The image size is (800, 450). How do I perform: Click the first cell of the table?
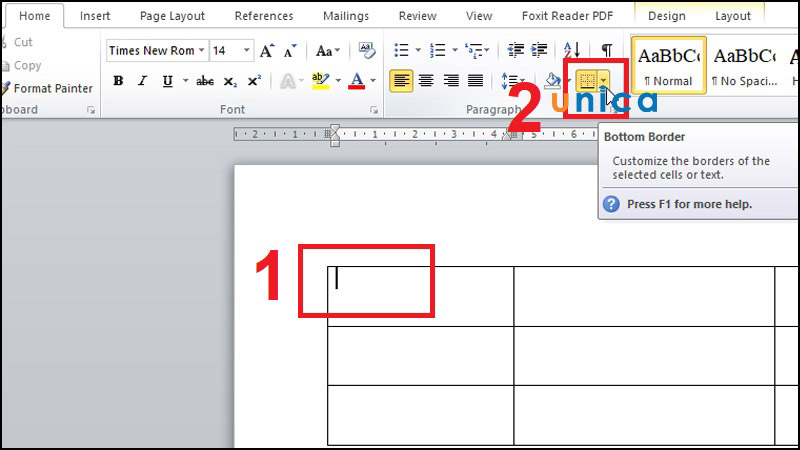[x=420, y=295]
